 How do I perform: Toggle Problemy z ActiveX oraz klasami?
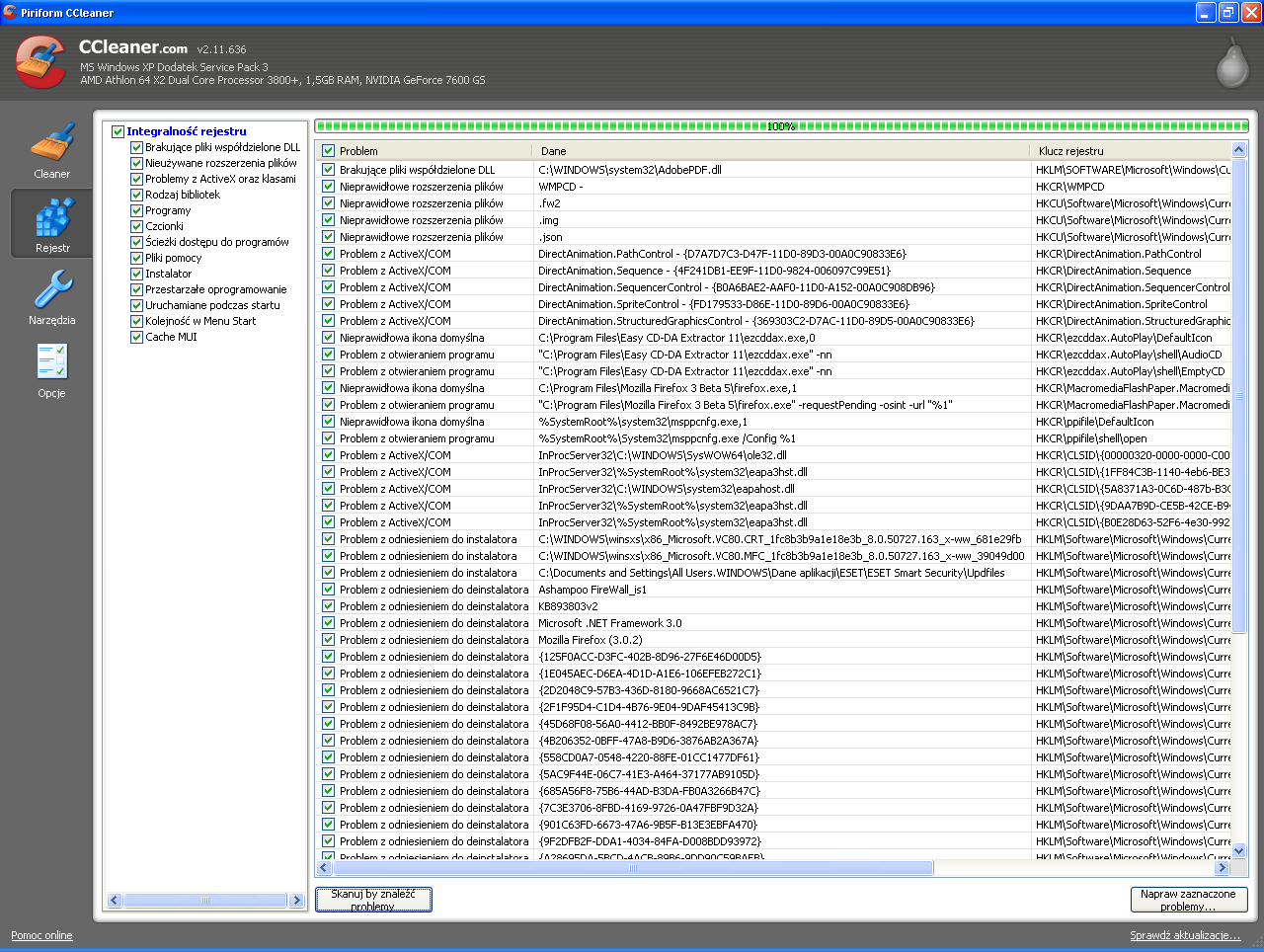point(137,179)
